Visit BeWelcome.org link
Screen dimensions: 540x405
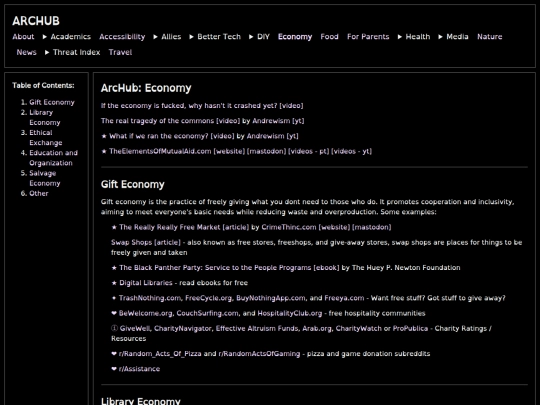(x=147, y=313)
